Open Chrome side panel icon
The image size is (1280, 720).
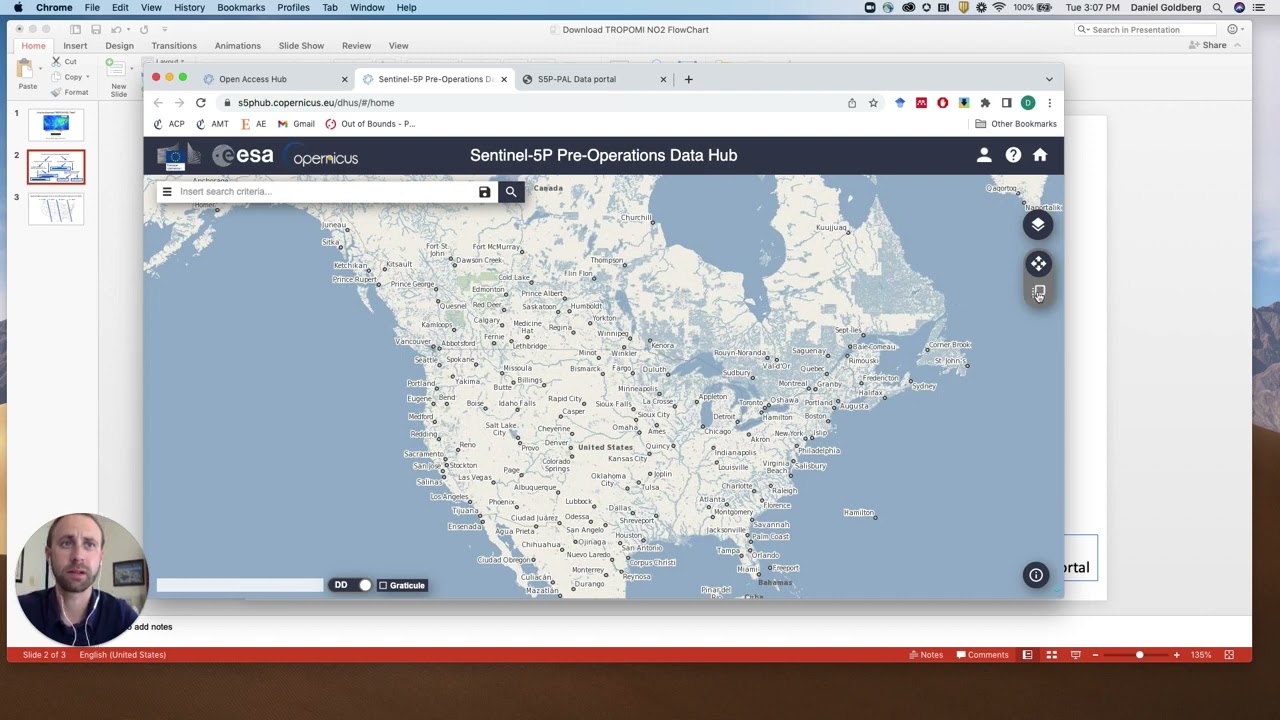pos(1006,103)
